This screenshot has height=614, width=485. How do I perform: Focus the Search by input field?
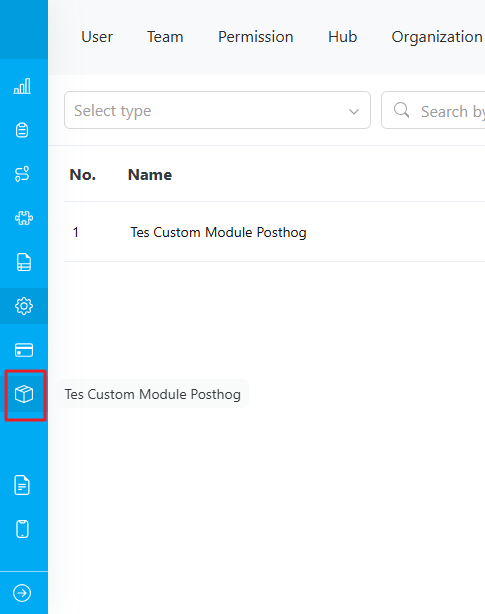[433, 110]
